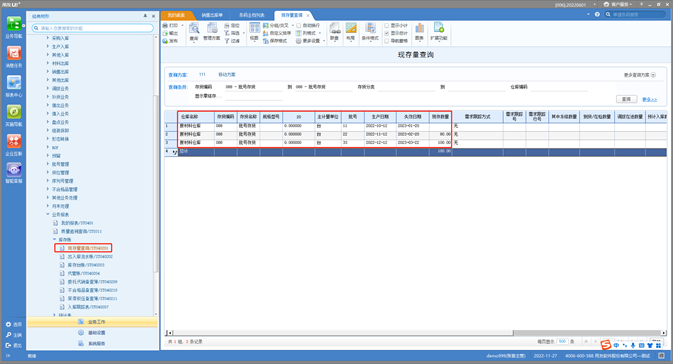Screen dimensions: 673x364
Task: Click the 更多>> link beside query button
Action: point(649,100)
